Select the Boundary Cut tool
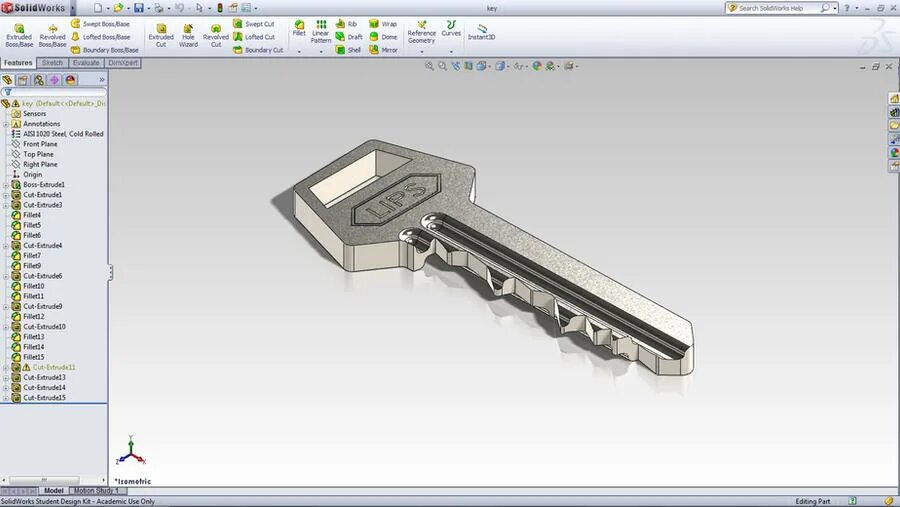This screenshot has height=507, width=900. point(258,50)
